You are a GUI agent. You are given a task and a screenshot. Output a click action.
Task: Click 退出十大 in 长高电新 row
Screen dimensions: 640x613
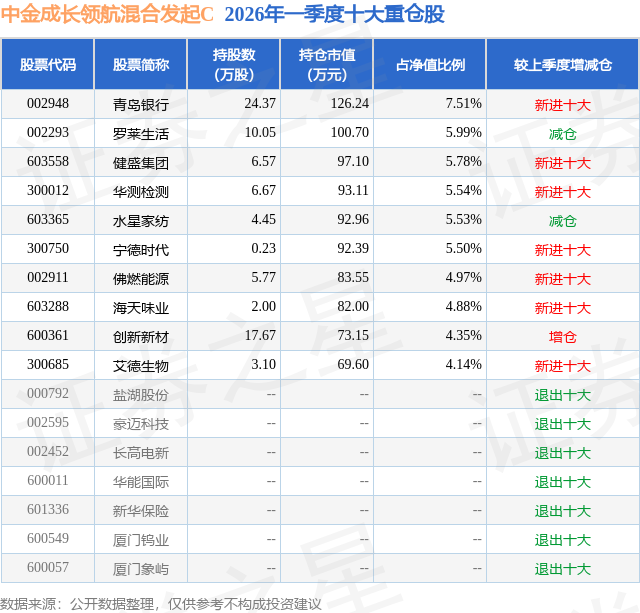coord(563,453)
